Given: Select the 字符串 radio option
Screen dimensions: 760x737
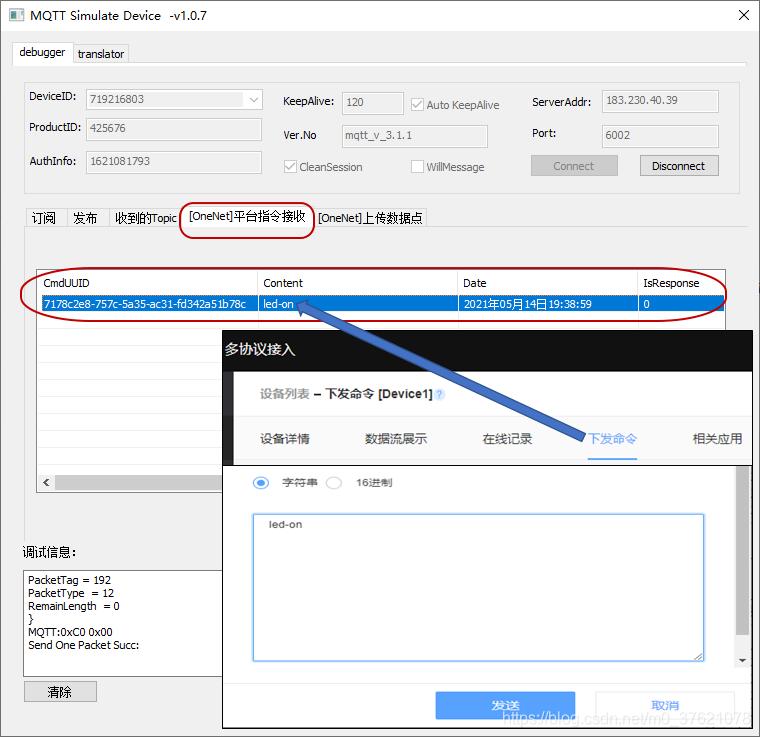Looking at the screenshot, I should coord(261,483).
